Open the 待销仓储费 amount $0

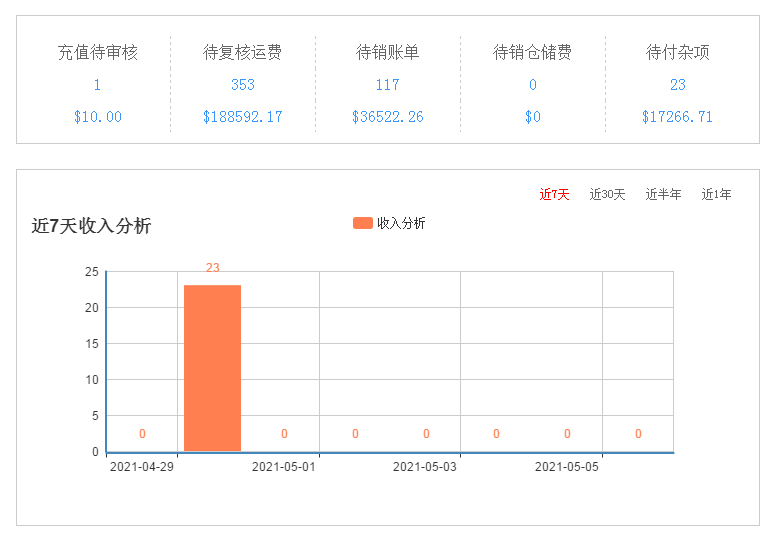pyautogui.click(x=533, y=117)
